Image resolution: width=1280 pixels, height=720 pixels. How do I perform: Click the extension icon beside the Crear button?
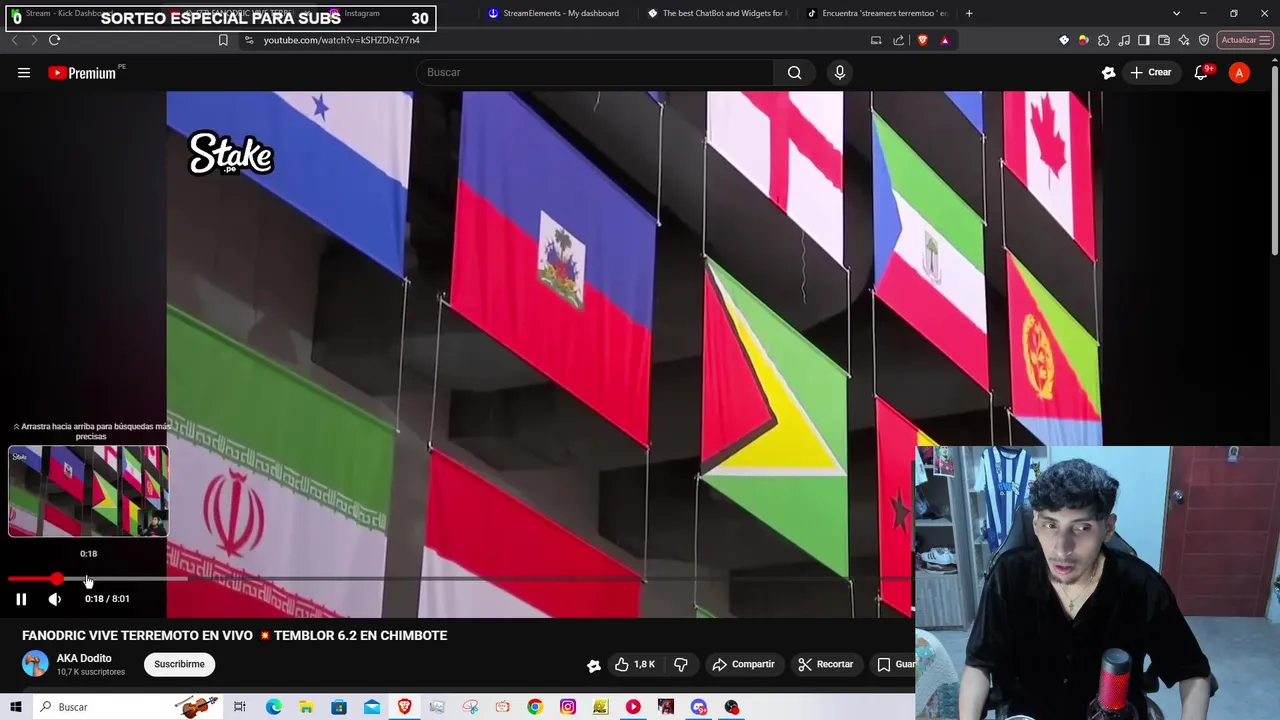1108,72
